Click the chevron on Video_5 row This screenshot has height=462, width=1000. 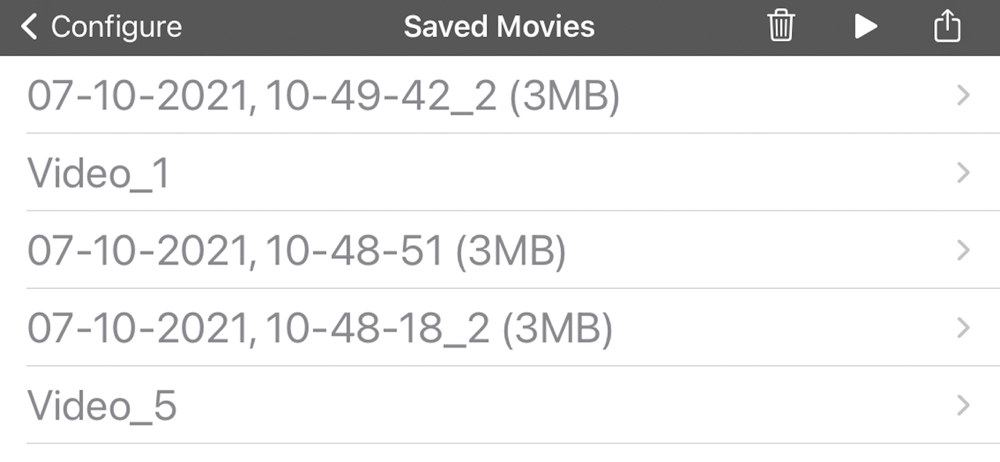(x=964, y=405)
